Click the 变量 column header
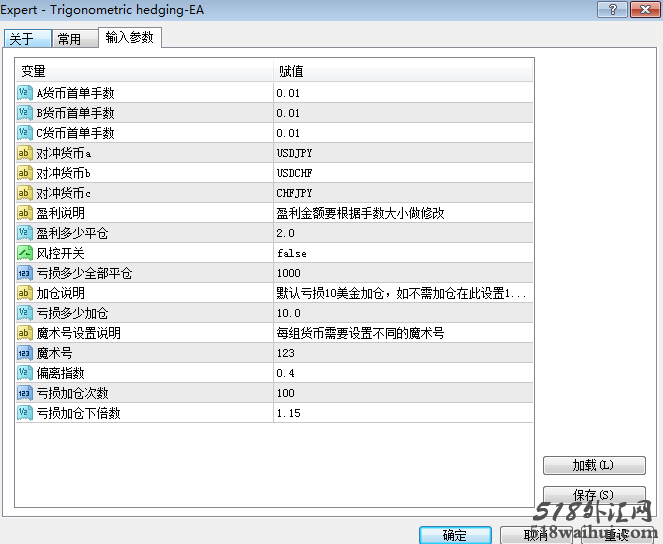663x544 pixels. click(x=144, y=71)
